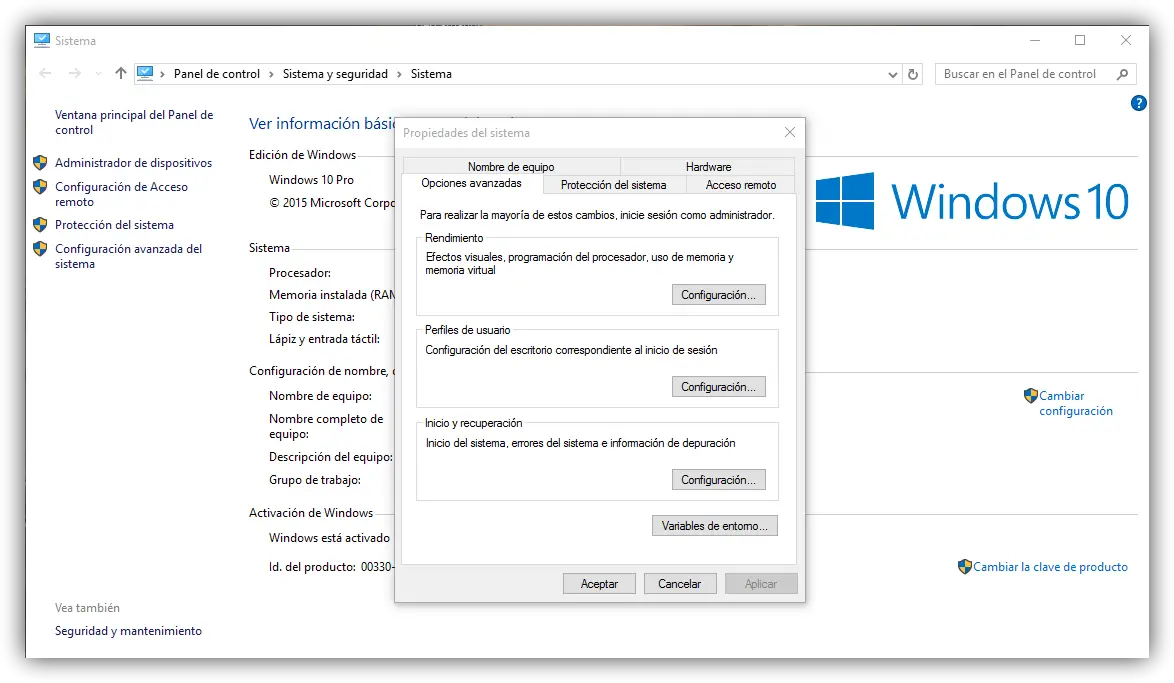
Task: Click Sistema y seguridad breadcrumb
Action: point(335,74)
